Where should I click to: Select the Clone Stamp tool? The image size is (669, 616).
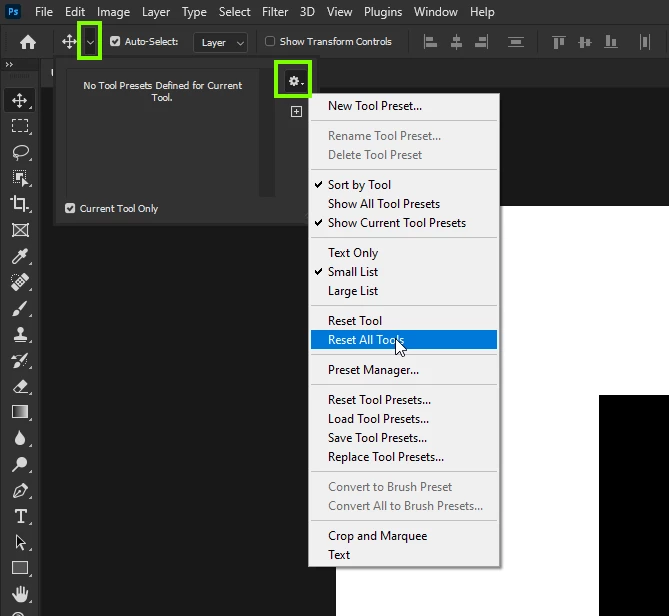[x=20, y=334]
